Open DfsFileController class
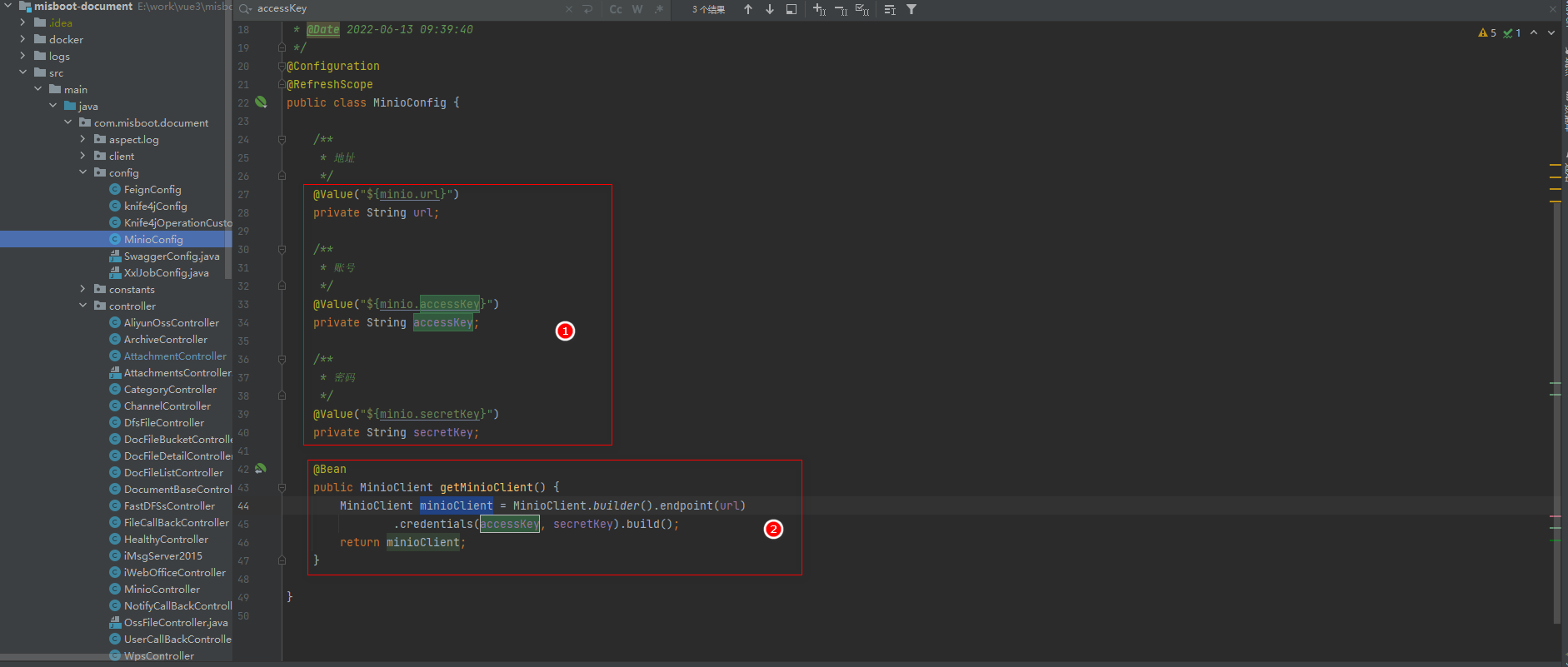Screen dimensions: 1568x667 tap(163, 422)
